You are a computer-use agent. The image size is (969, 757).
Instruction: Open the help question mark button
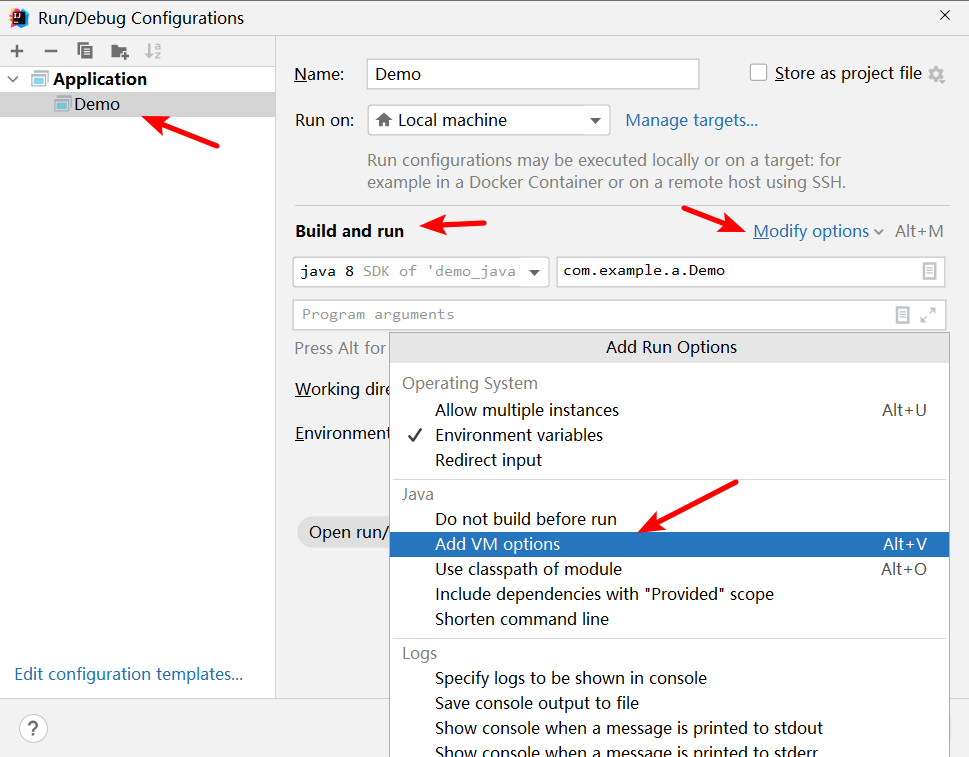coord(33,729)
